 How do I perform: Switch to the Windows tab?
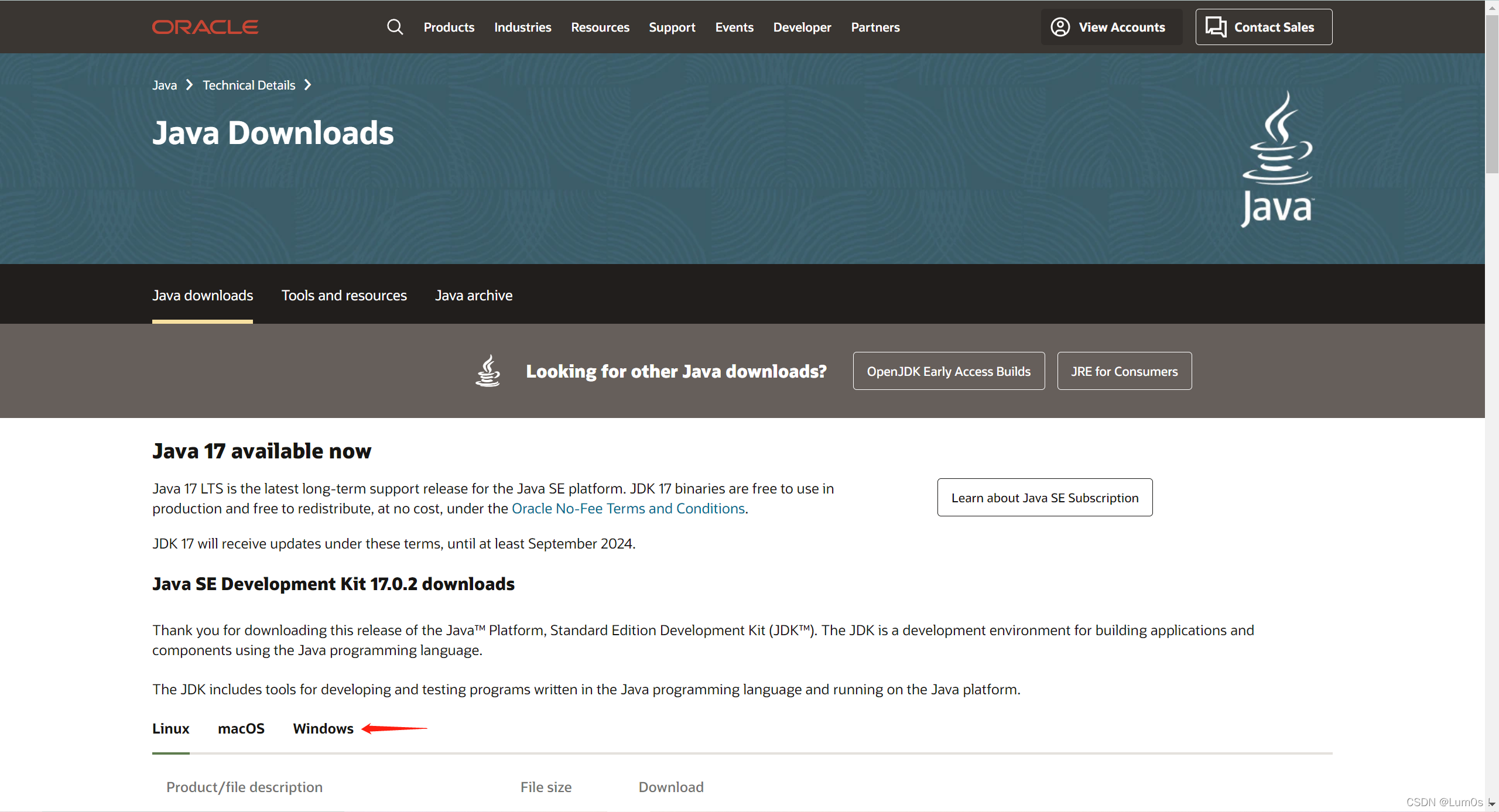coord(323,728)
